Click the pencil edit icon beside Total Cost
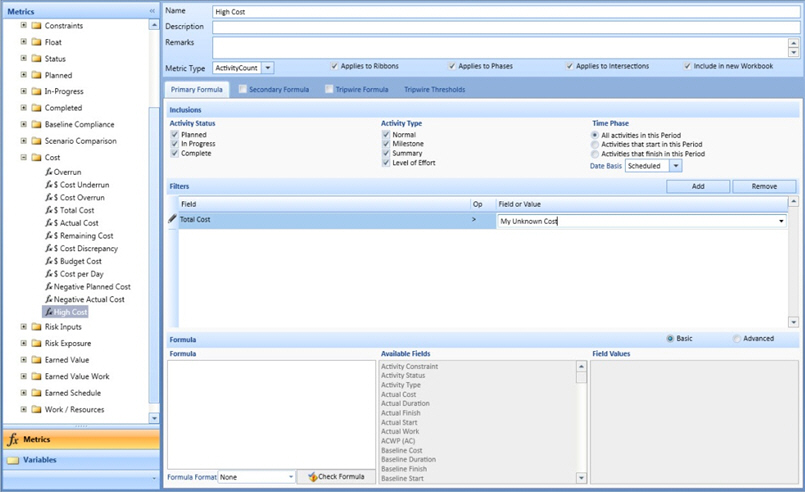805x492 pixels. [x=172, y=219]
